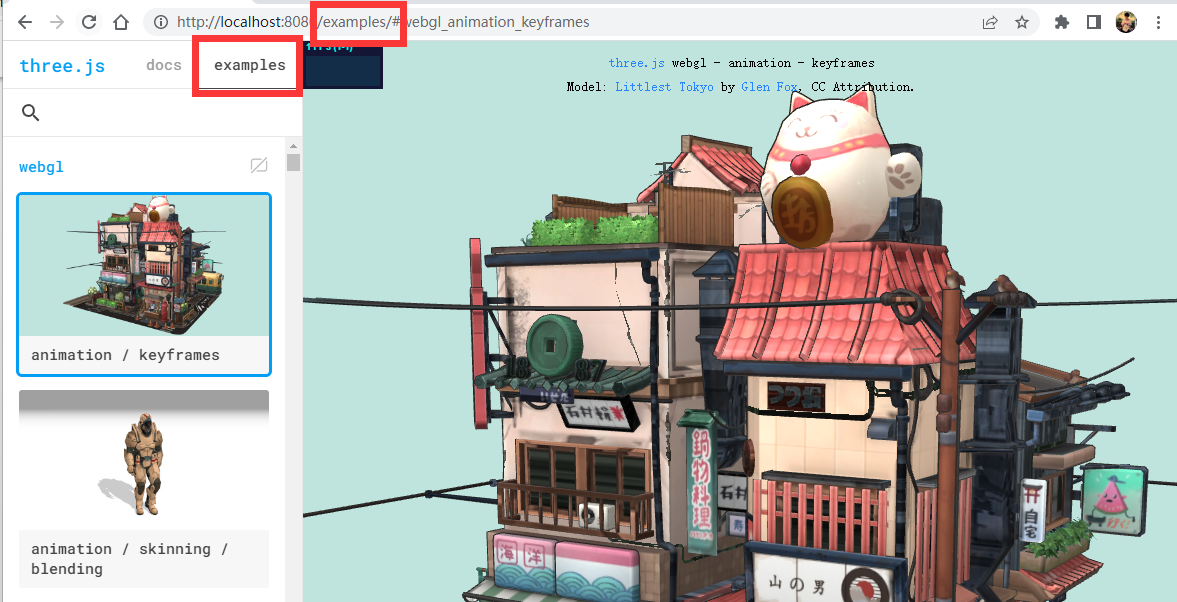Open the share page icon in address bar

pyautogui.click(x=990, y=22)
